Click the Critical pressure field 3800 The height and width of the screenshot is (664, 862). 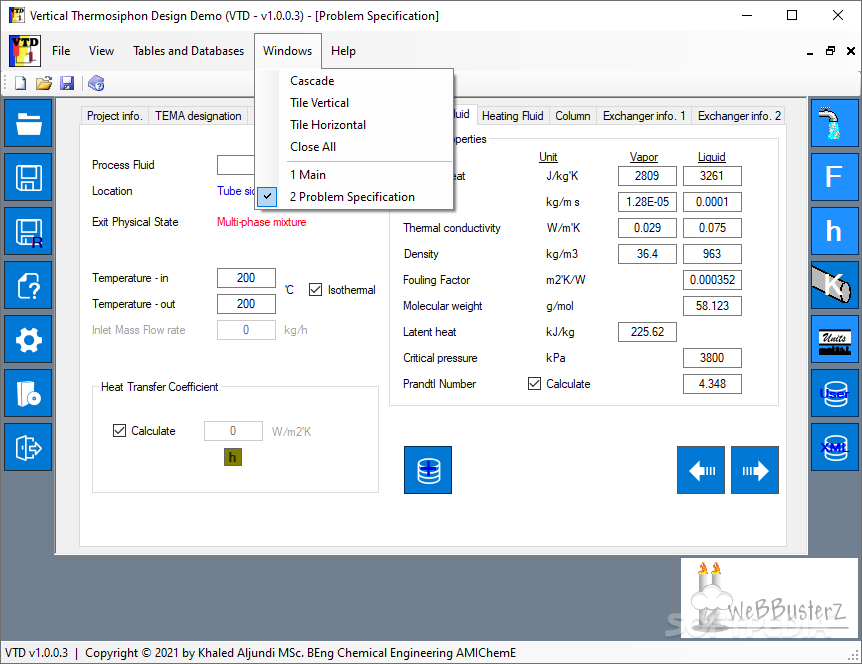pyautogui.click(x=712, y=358)
